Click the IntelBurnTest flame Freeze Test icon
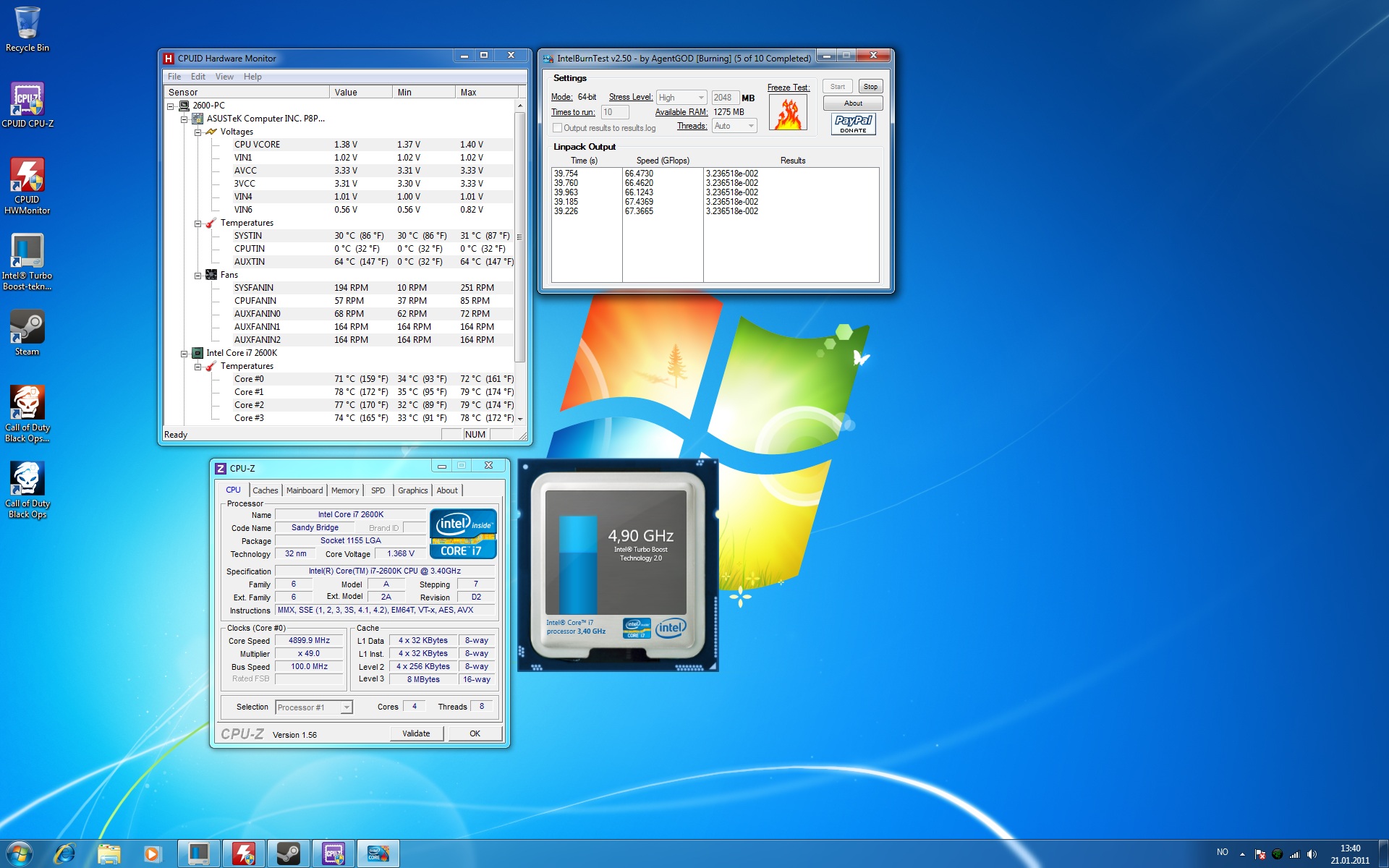This screenshot has height=868, width=1389. pyautogui.click(x=788, y=112)
